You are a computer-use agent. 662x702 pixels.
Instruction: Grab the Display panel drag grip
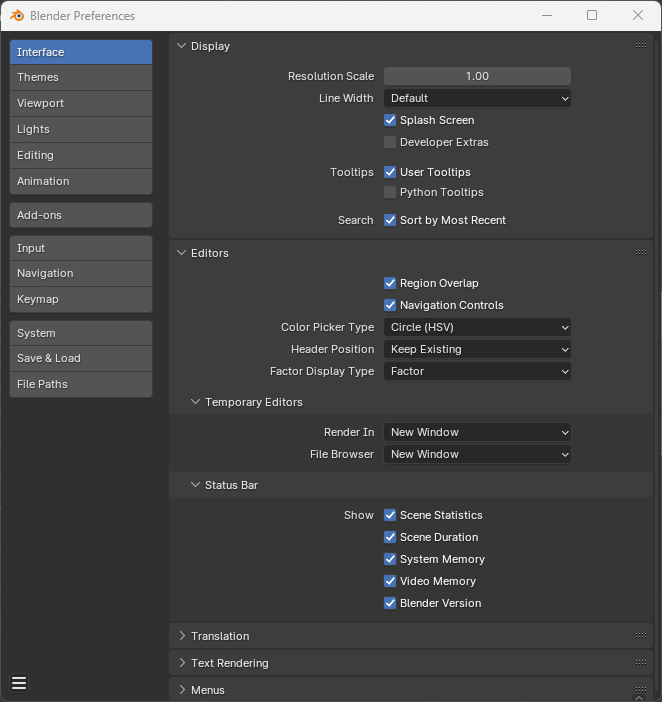[641, 46]
